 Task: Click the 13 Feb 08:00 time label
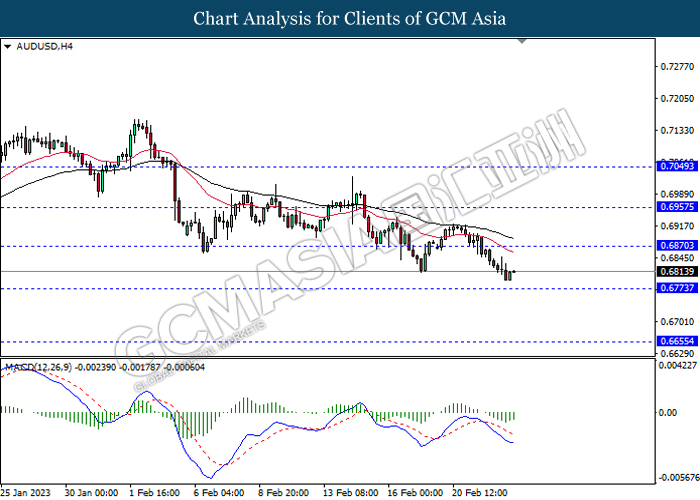[x=350, y=492]
